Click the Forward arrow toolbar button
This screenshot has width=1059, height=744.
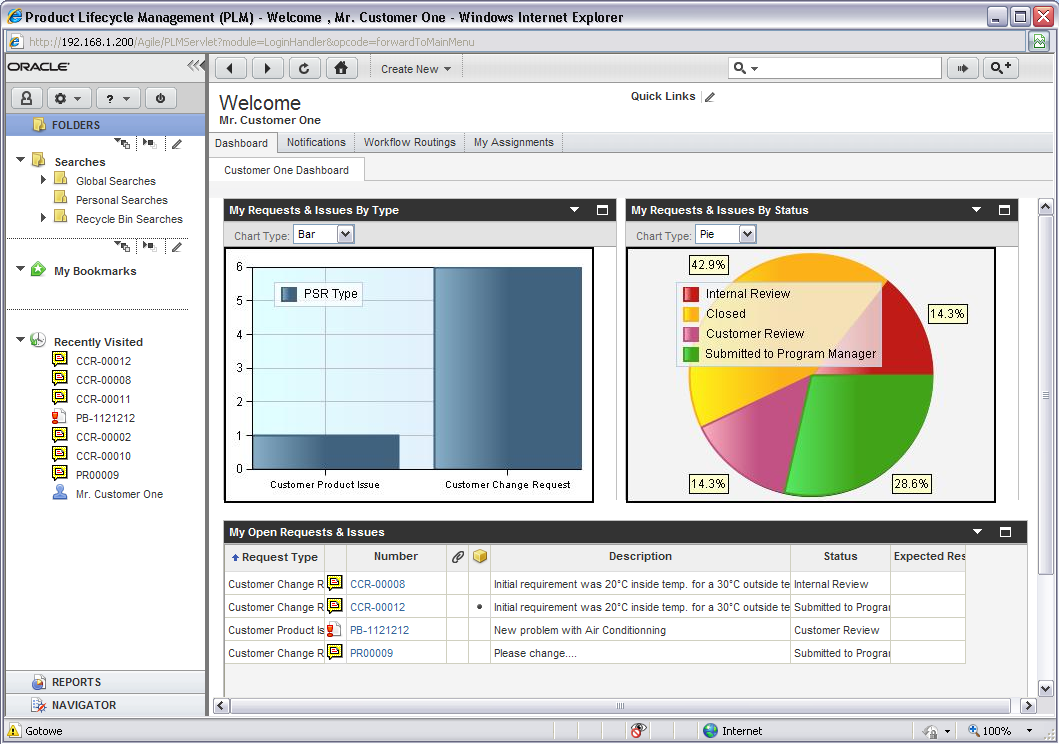tap(267, 68)
